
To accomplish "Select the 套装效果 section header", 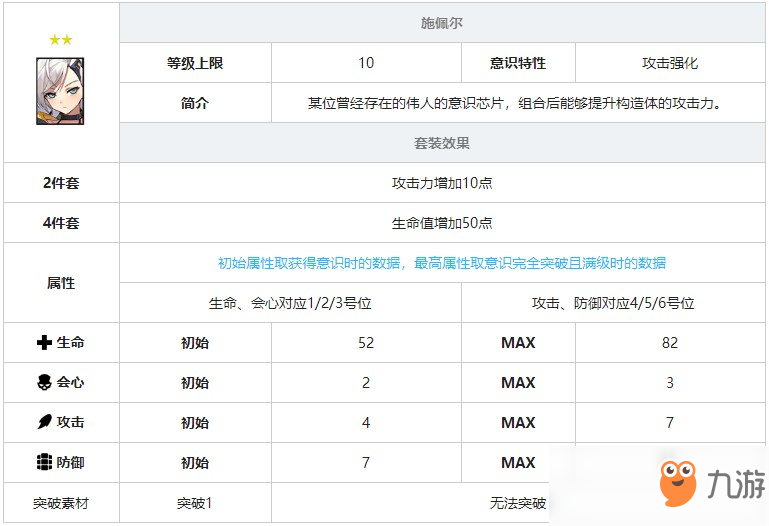I will [x=442, y=143].
